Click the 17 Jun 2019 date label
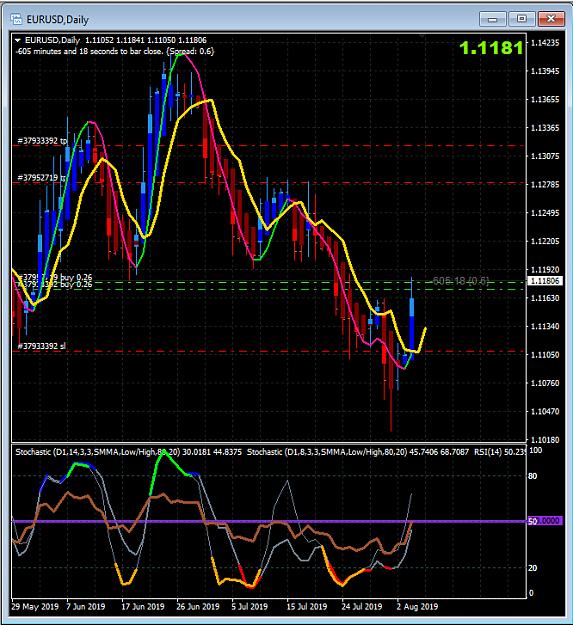The image size is (573, 625). coord(143,607)
